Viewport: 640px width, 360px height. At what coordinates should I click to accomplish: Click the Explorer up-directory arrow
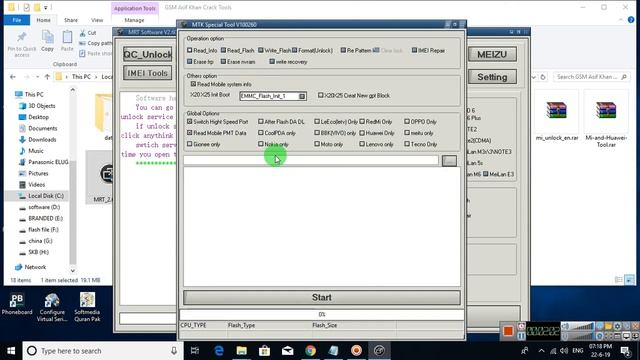click(x=47, y=77)
